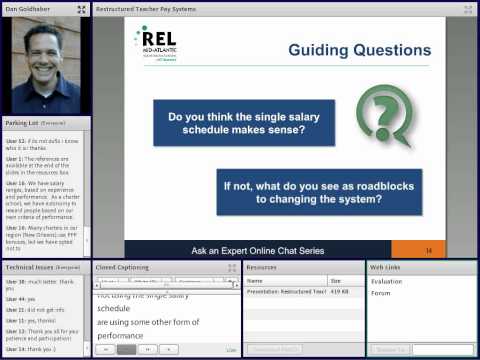
Task: Click the Technical Issues chat scrollbar down arrow
Action: [87, 348]
